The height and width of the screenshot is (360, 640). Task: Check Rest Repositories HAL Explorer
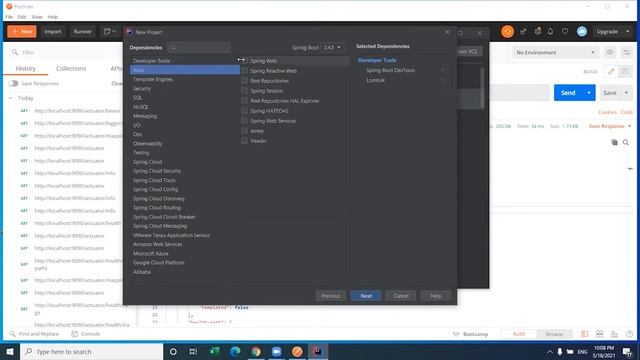pyautogui.click(x=244, y=101)
